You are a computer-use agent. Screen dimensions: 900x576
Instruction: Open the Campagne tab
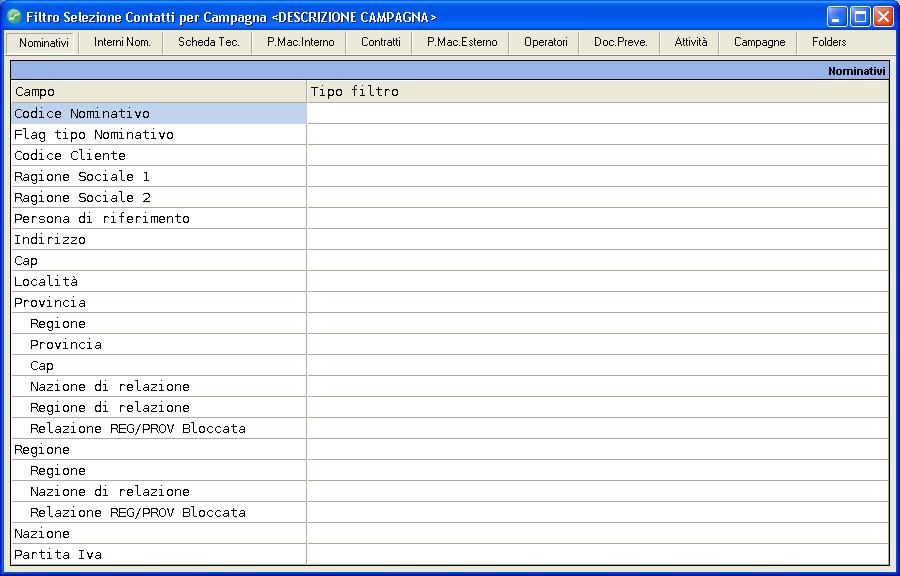[759, 42]
